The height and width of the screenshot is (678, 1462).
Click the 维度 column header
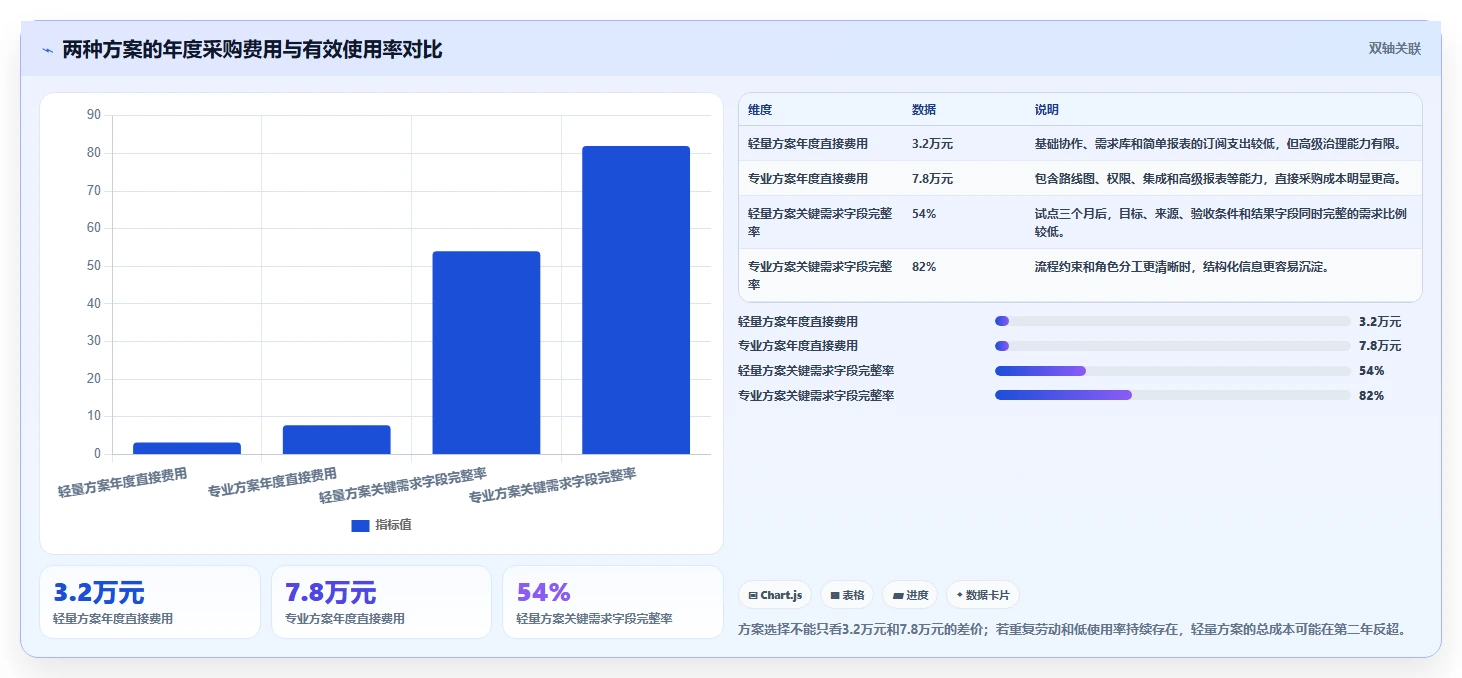pos(760,110)
